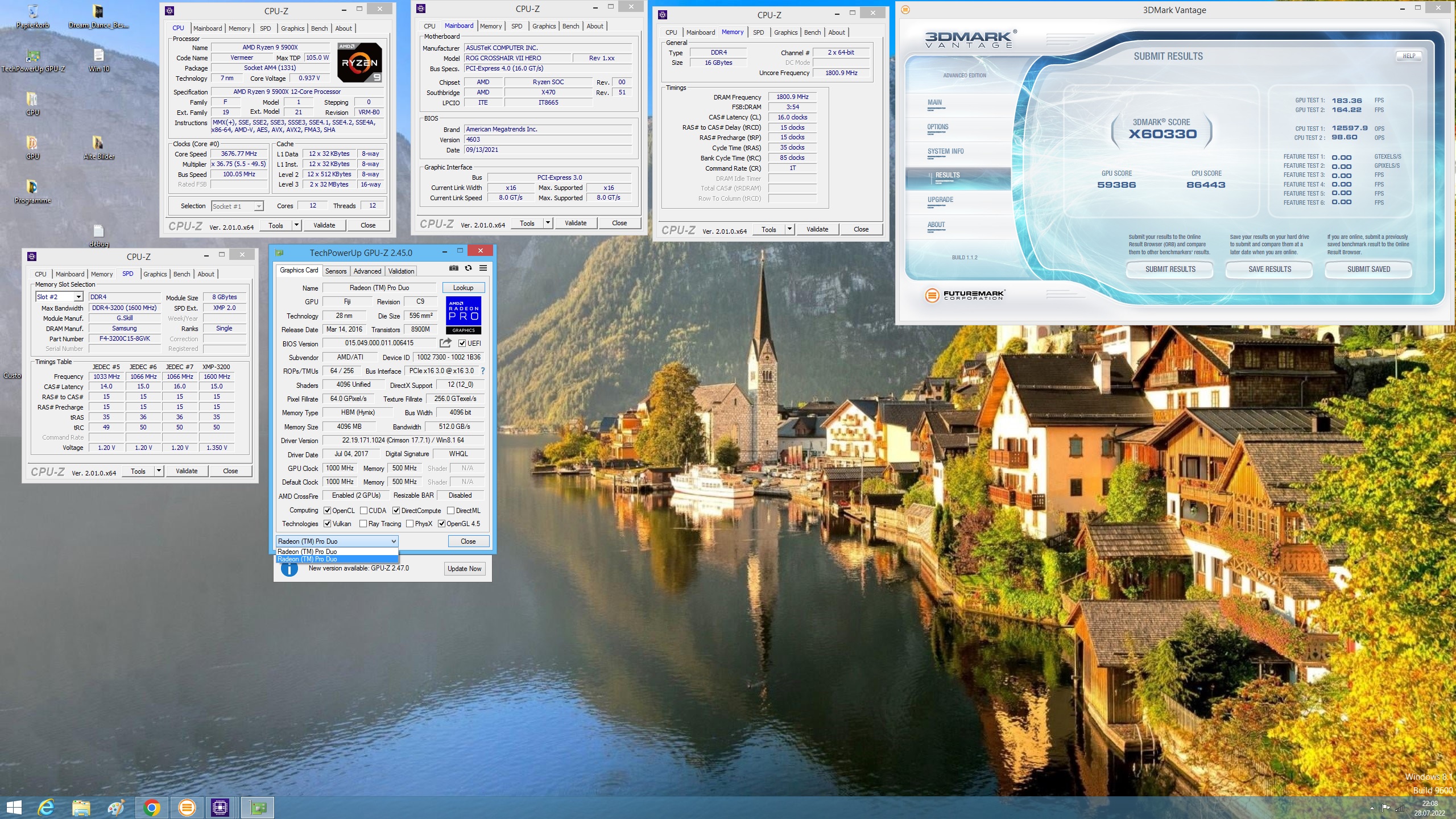Expand Tools arrow in CPU-Z Mainboard window
Screen dimensions: 1456x819
tap(548, 223)
